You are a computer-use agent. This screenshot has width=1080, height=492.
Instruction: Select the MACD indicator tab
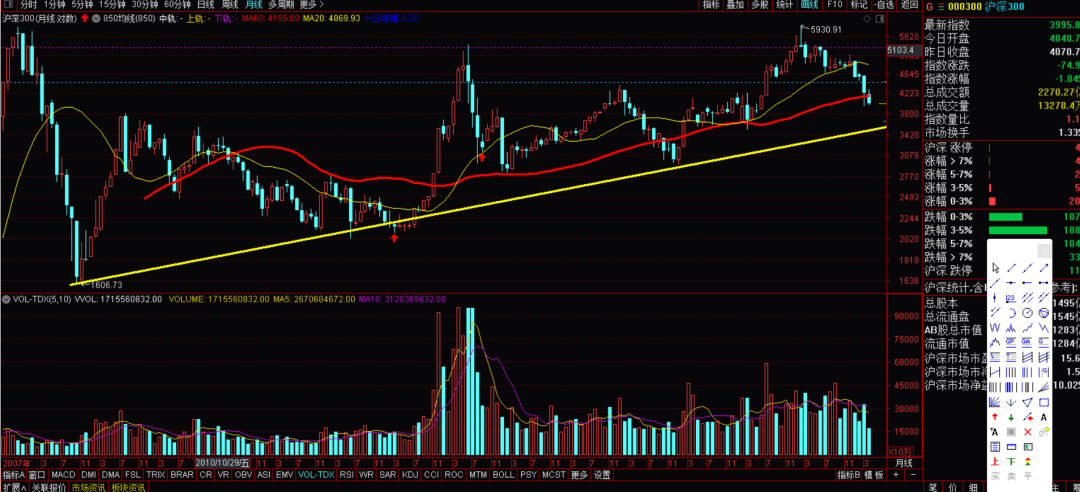click(63, 475)
